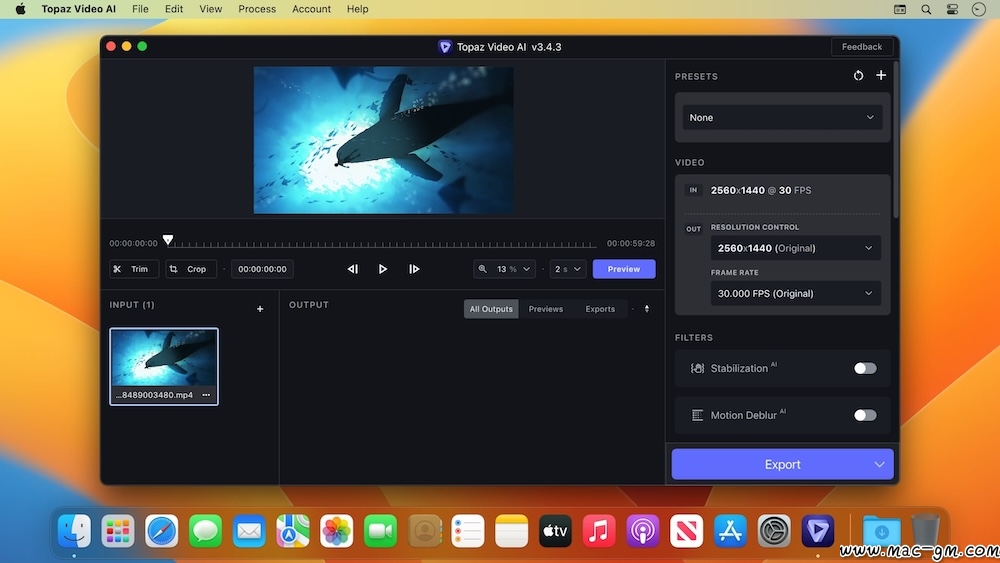
Task: Click Spotlight search in menu bar
Action: 926,9
